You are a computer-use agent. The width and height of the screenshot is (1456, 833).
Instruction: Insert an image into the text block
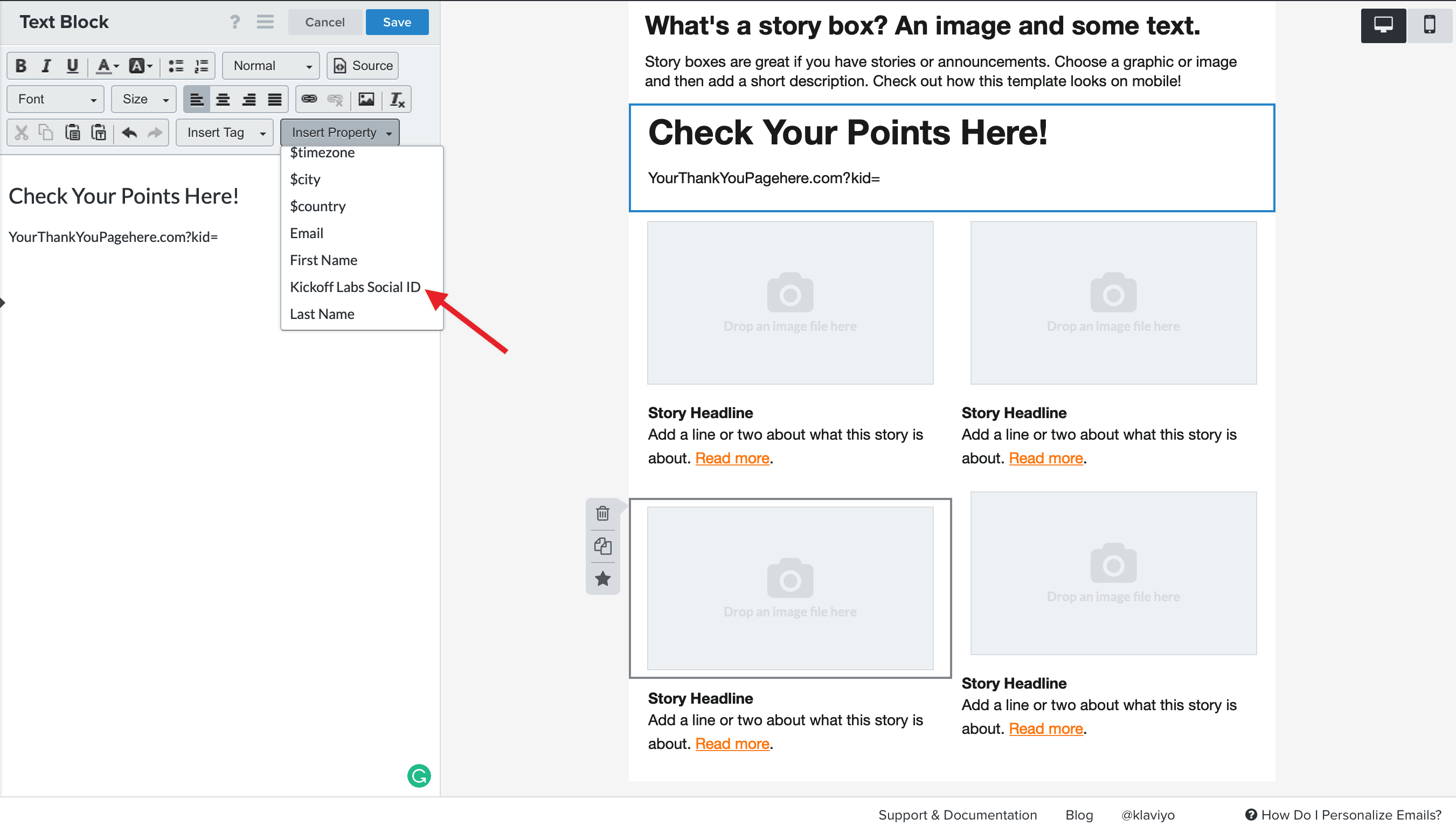point(366,100)
